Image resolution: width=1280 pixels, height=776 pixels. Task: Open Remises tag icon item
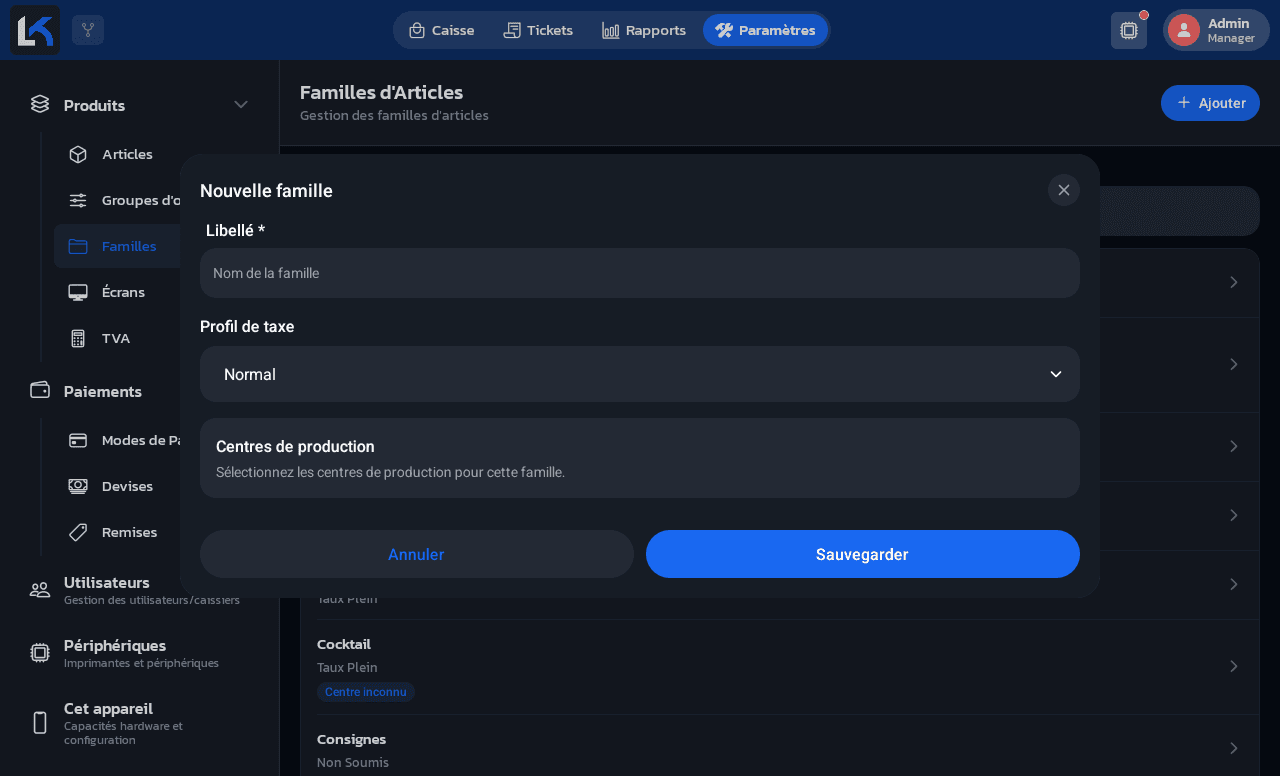[x=78, y=532]
